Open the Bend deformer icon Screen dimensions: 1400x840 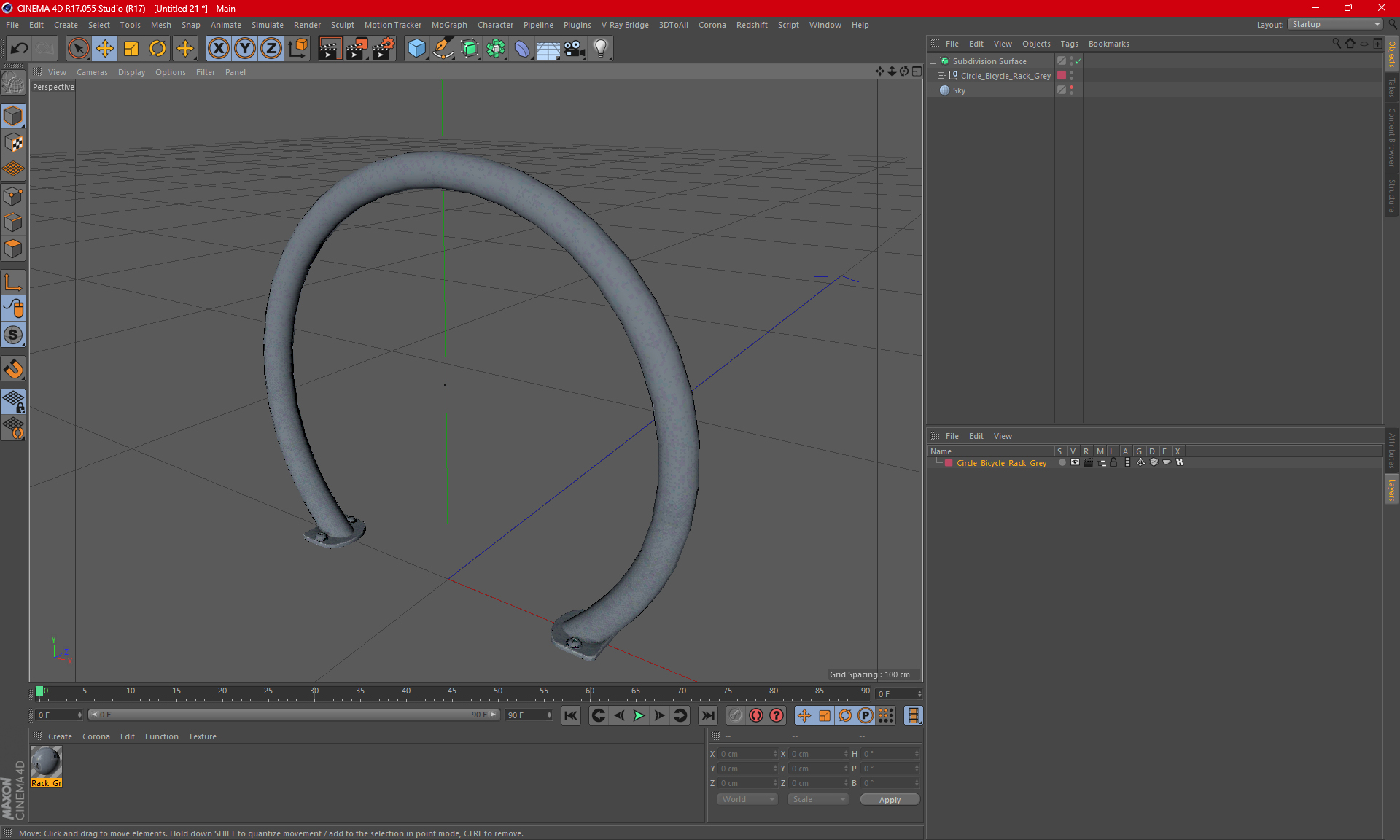[522, 49]
